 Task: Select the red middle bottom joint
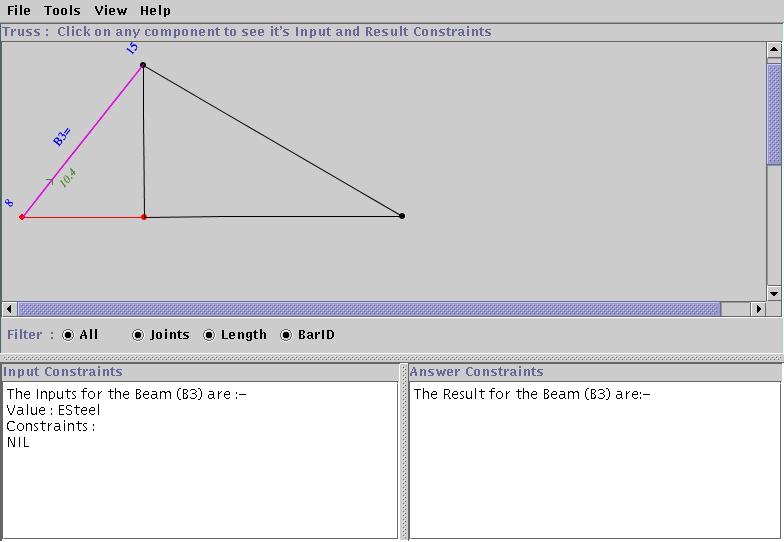coord(144,217)
